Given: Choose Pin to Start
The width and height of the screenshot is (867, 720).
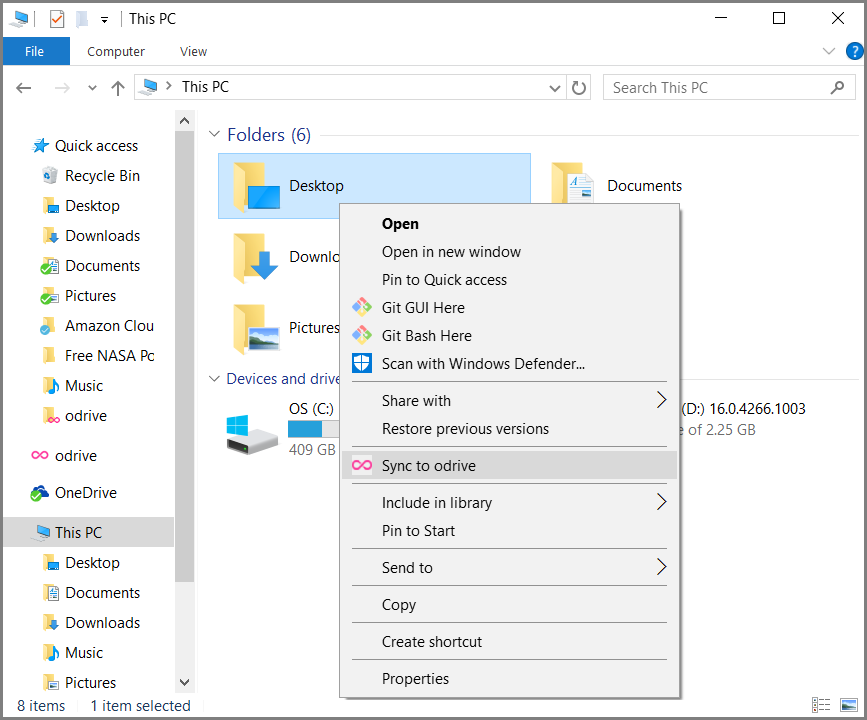Looking at the screenshot, I should (x=509, y=531).
